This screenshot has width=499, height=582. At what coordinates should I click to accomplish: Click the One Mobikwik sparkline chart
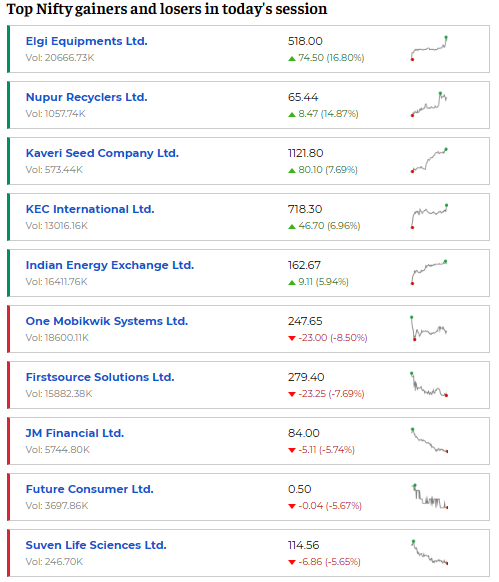(x=429, y=328)
